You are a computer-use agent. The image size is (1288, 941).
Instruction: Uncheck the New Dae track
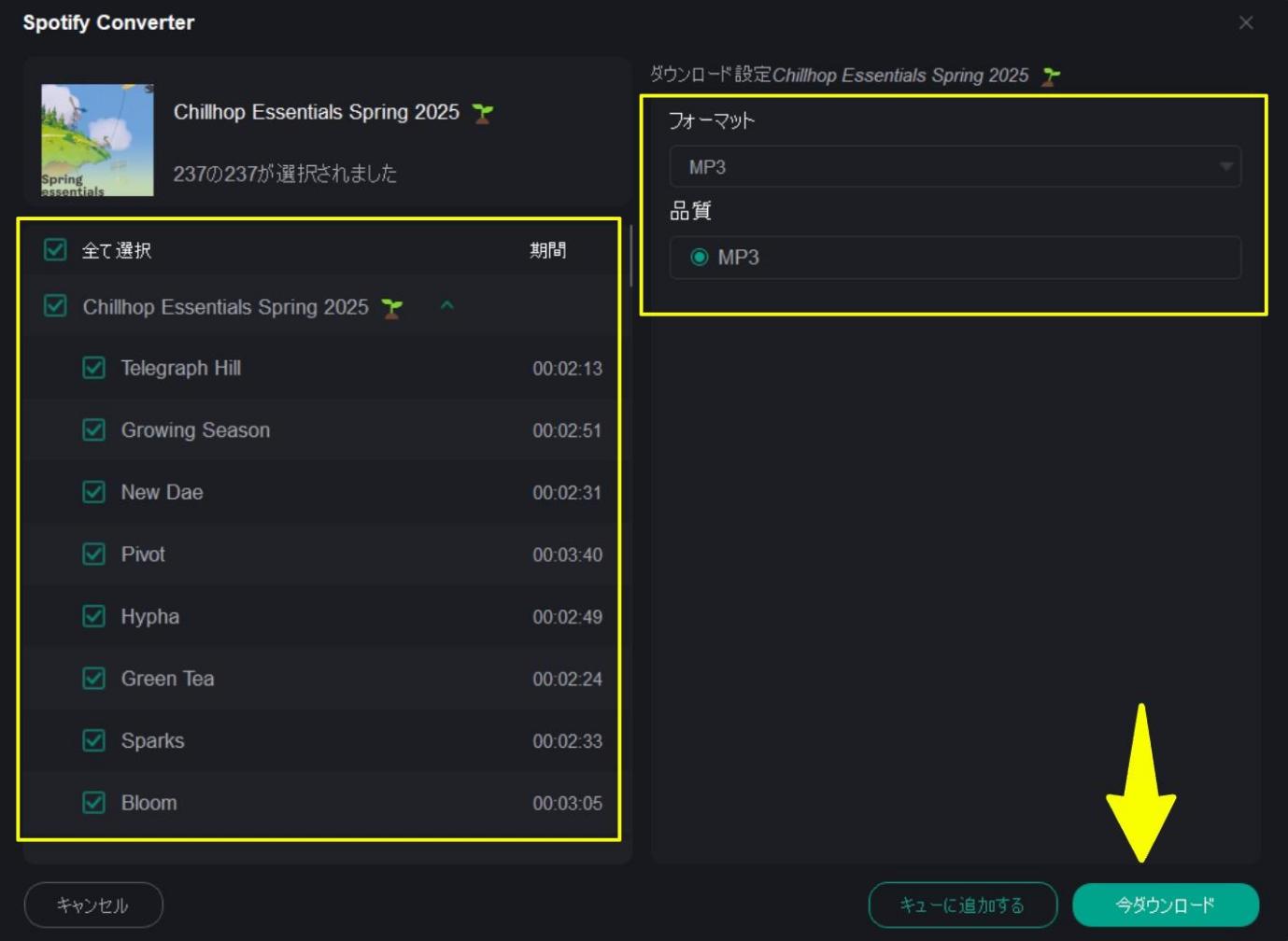pos(93,491)
